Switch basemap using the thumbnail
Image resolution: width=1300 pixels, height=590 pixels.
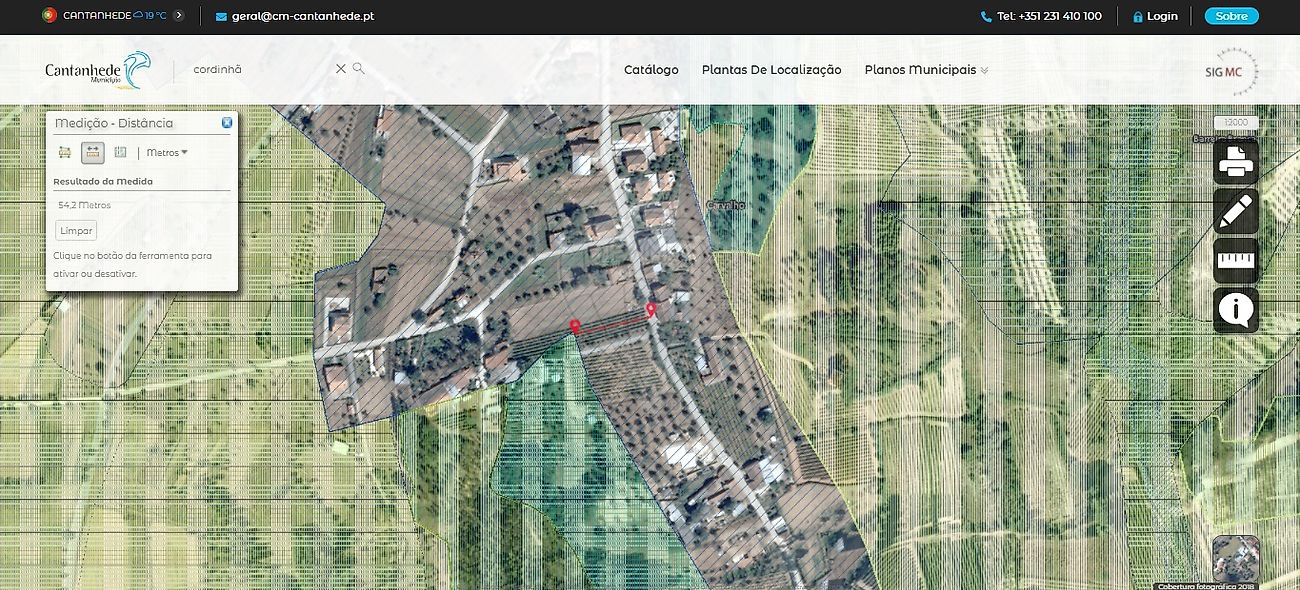pos(1236,559)
